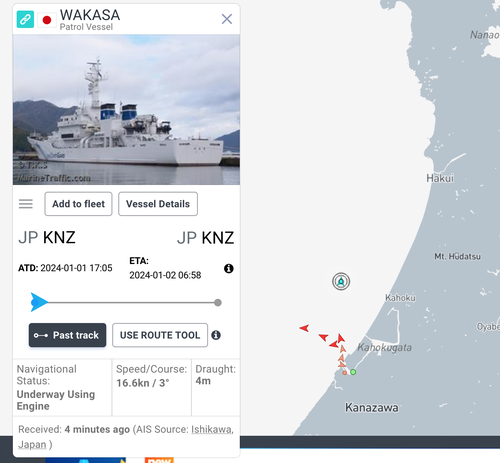Click the teal link icon beside WAKASA
The image size is (500, 463).
point(25,19)
